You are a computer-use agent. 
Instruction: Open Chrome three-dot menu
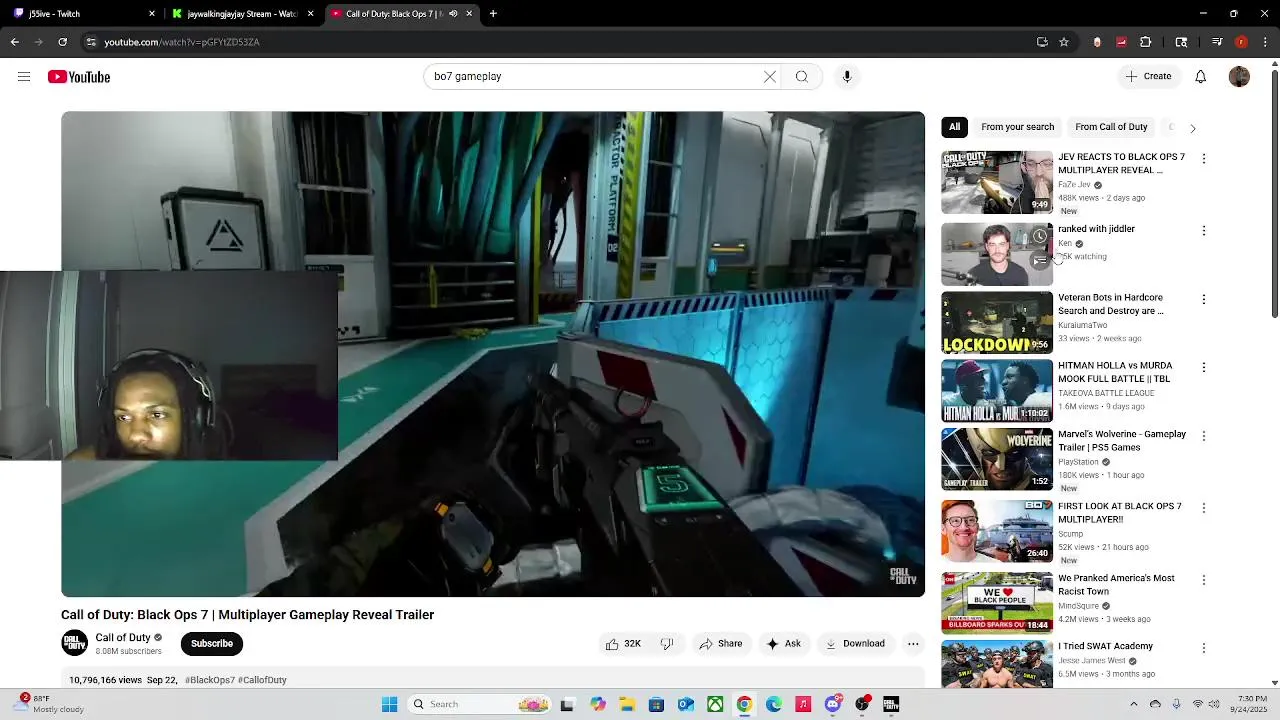[1264, 42]
